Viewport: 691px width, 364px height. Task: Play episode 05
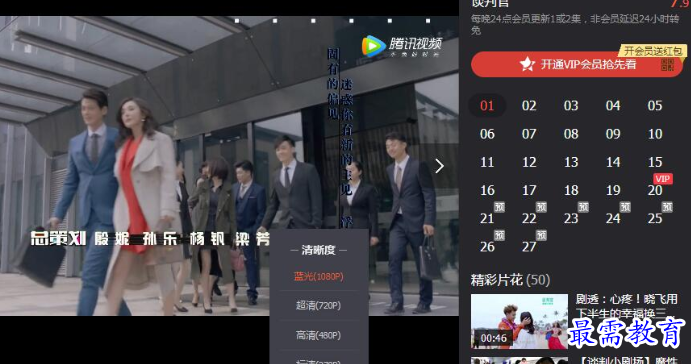(x=655, y=106)
